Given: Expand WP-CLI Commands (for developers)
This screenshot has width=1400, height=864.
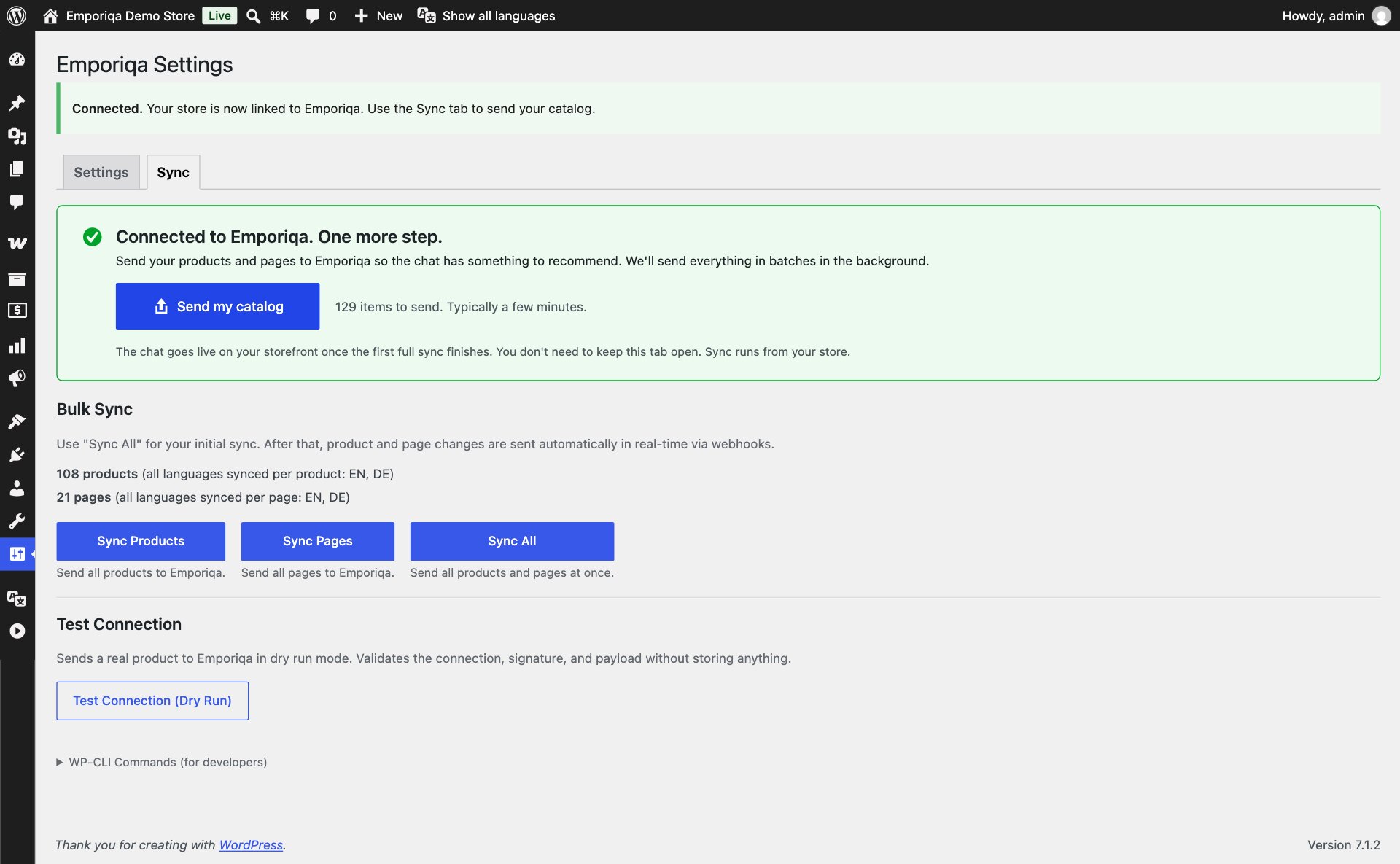Looking at the screenshot, I should point(162,762).
